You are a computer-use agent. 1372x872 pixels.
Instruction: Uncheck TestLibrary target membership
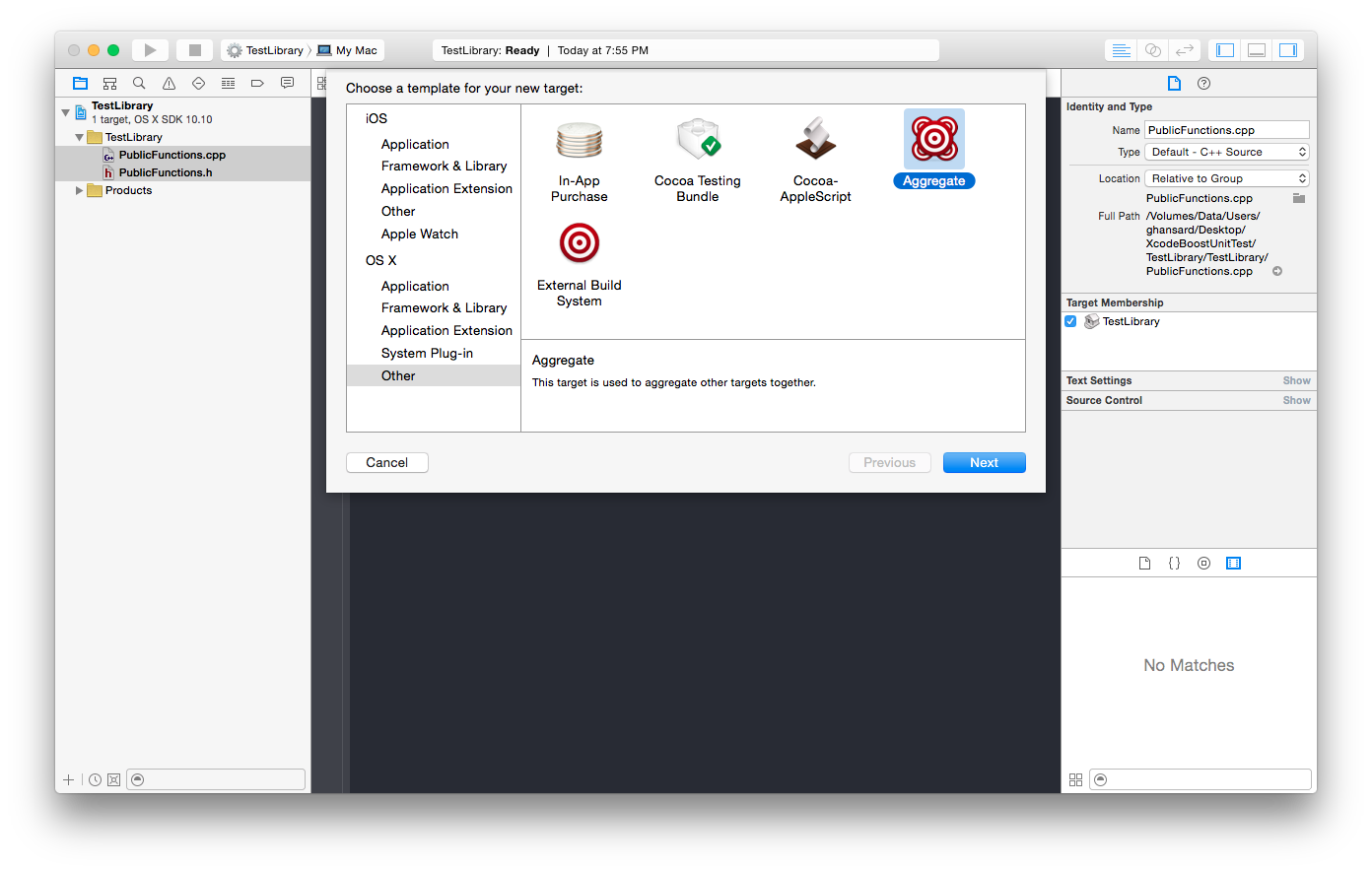(x=1070, y=321)
